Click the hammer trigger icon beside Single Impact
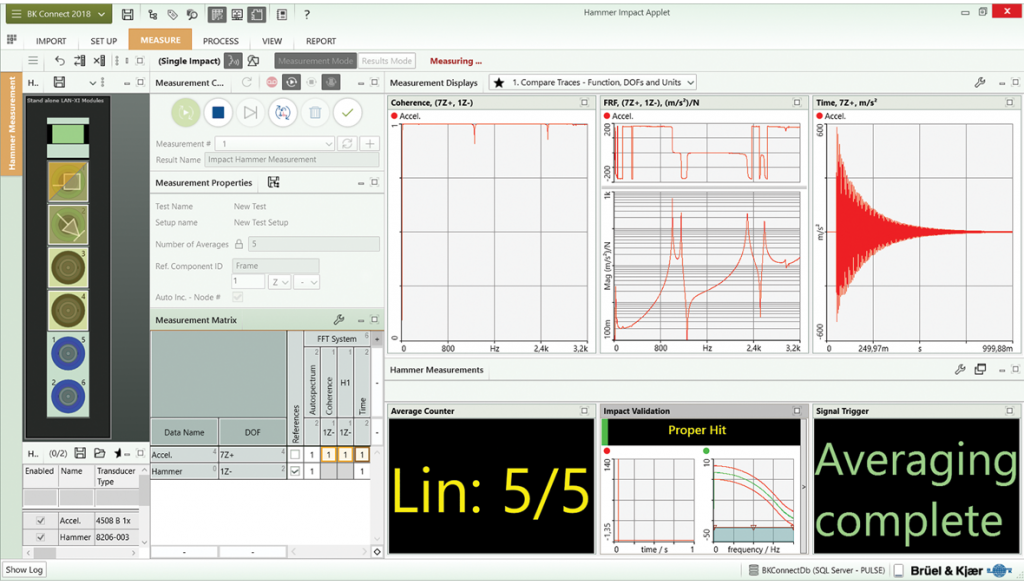Viewport: 1024px width, 585px height. [x=233, y=61]
